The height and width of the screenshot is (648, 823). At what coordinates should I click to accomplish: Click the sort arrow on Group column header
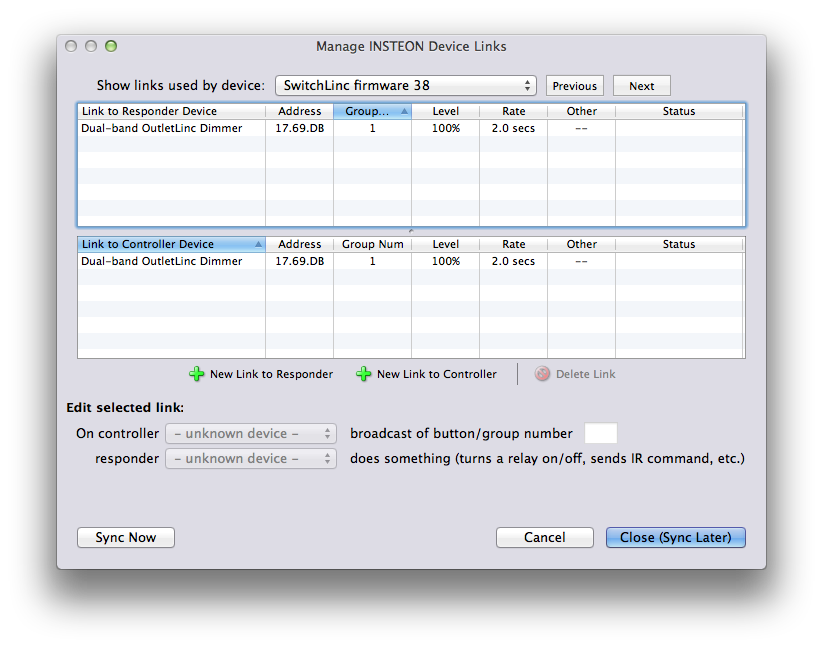pos(404,111)
